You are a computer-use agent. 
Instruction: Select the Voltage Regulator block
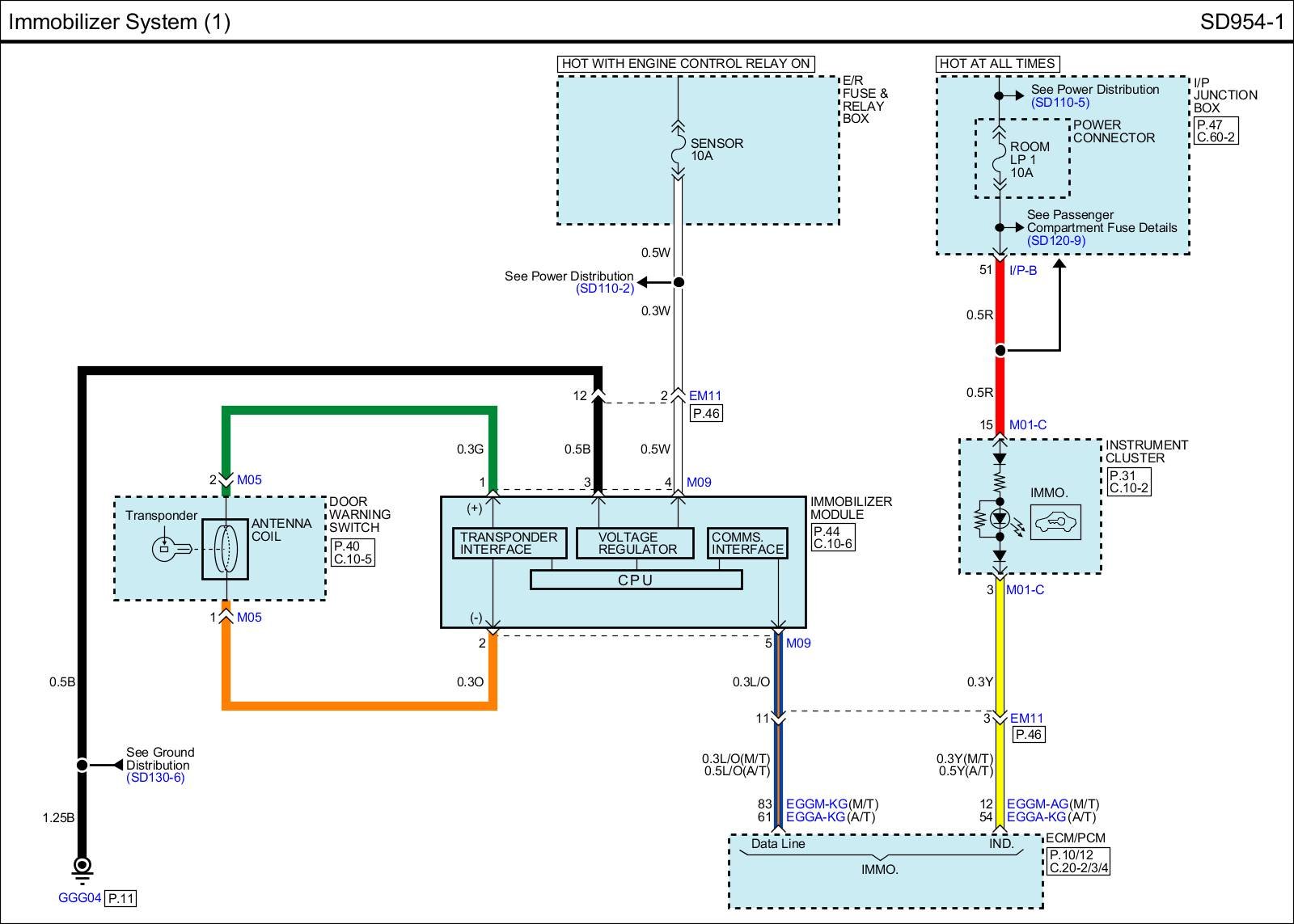[x=636, y=543]
